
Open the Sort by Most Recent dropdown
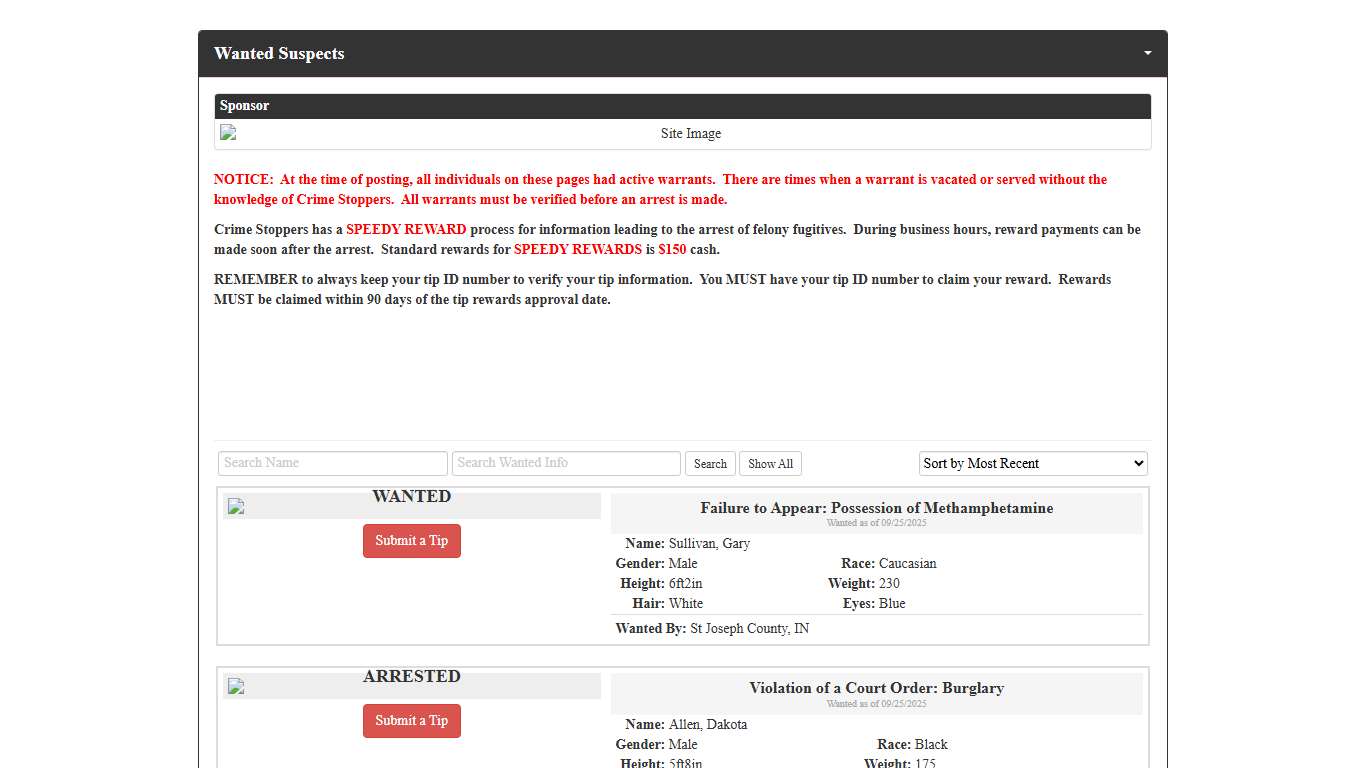click(x=1032, y=463)
